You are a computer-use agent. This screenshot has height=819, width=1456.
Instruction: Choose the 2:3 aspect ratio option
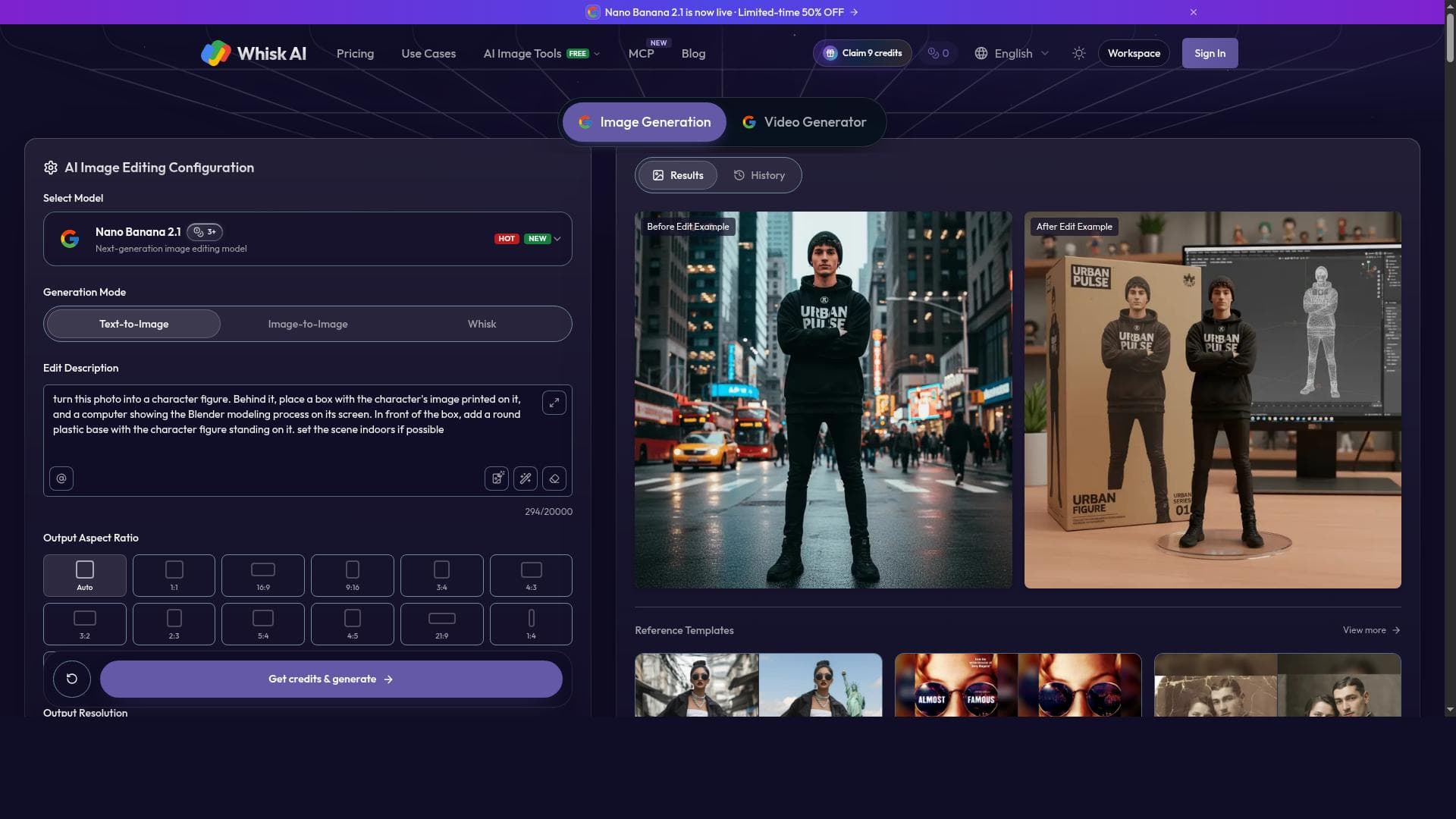[174, 624]
